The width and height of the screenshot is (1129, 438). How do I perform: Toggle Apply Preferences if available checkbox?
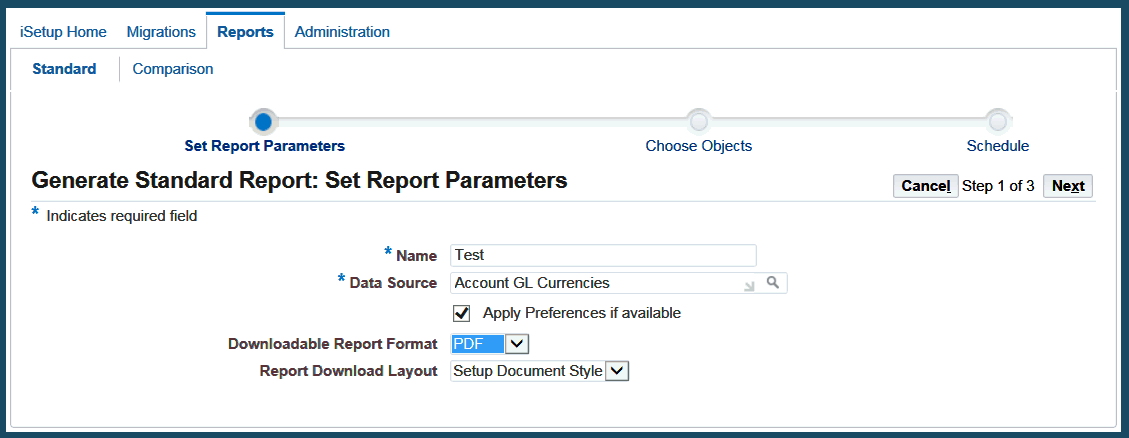(462, 313)
